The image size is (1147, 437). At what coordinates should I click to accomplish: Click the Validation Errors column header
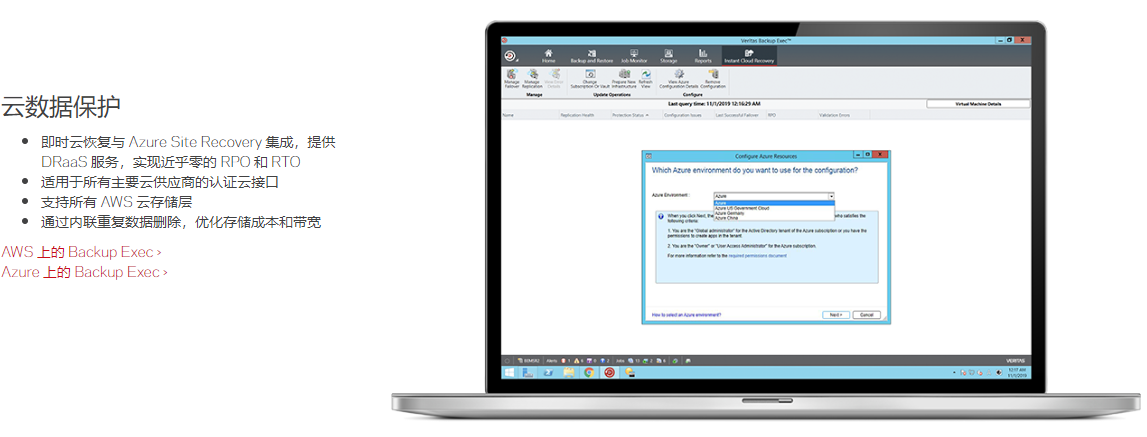tap(843, 115)
